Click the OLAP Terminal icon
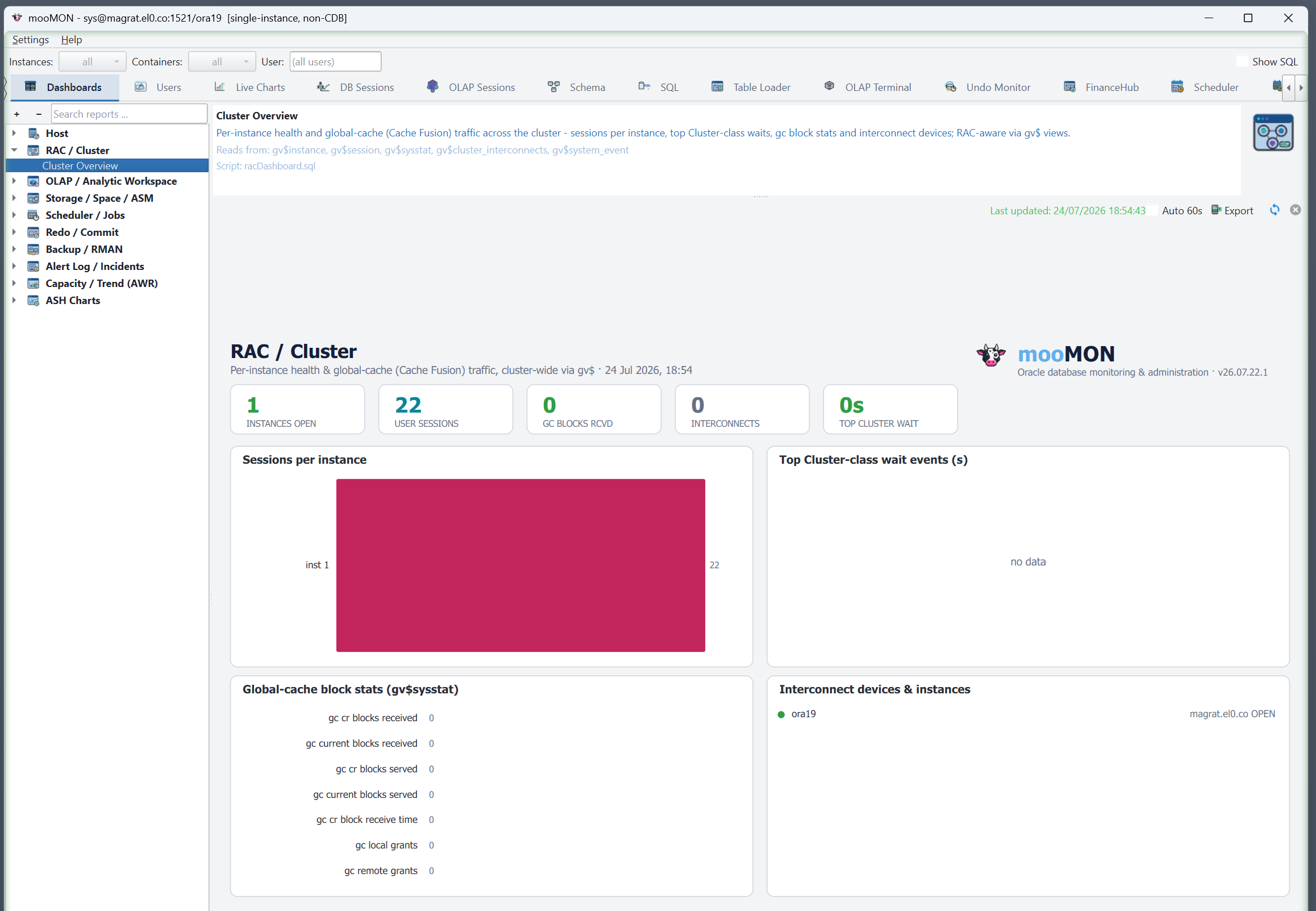 click(829, 87)
